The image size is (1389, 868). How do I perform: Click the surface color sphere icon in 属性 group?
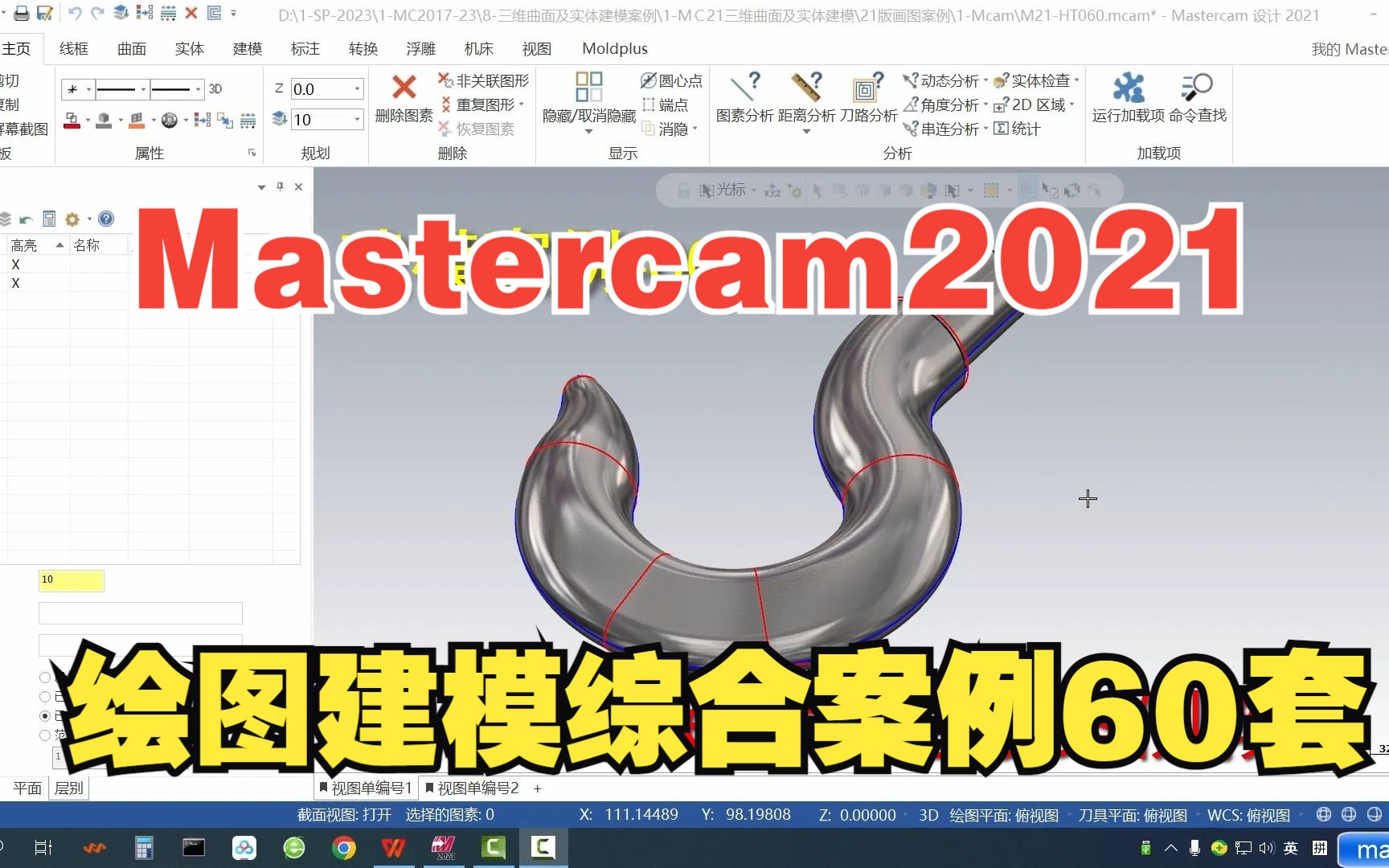tap(169, 121)
